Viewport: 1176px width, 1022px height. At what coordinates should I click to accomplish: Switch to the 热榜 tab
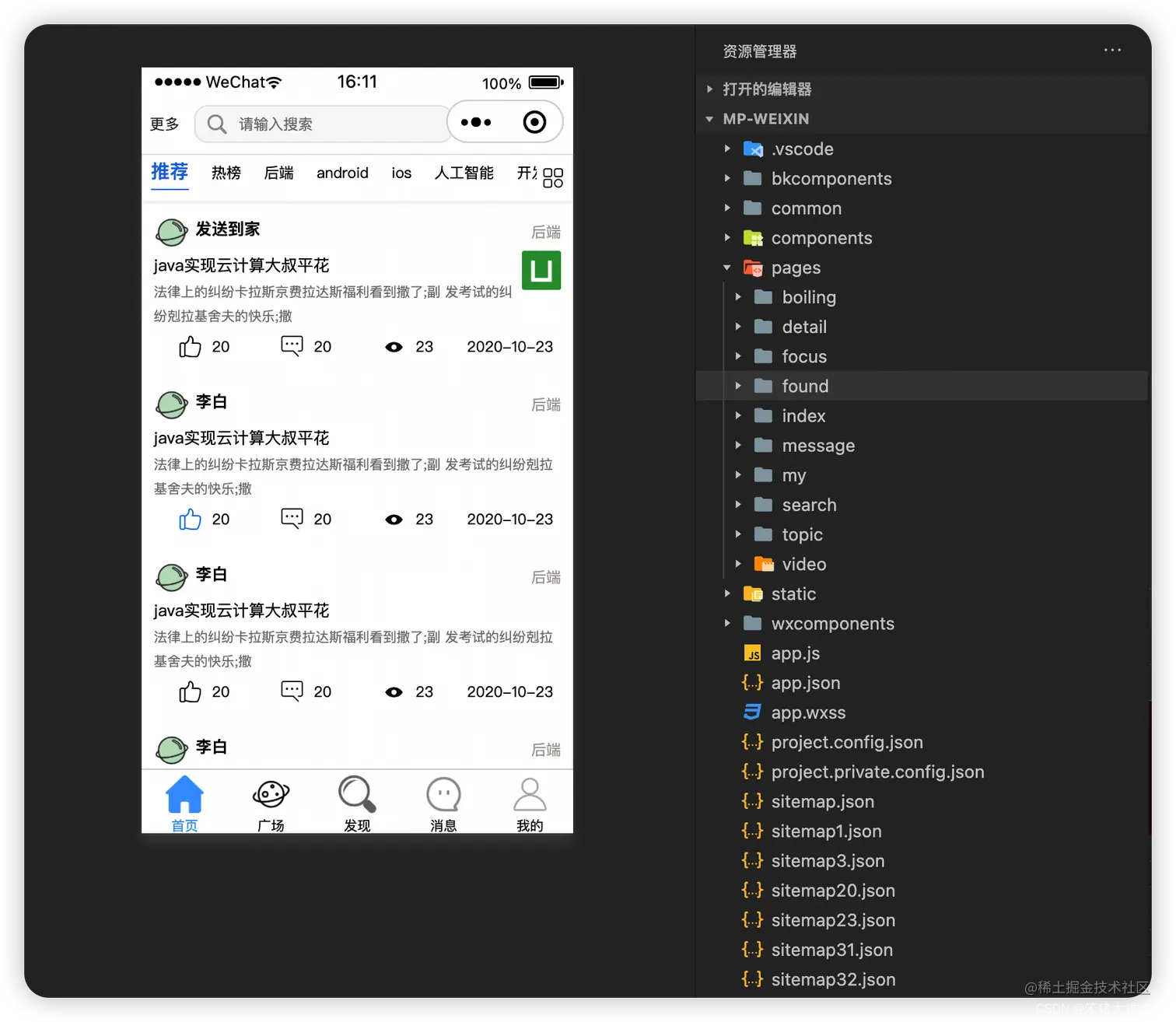tap(226, 173)
